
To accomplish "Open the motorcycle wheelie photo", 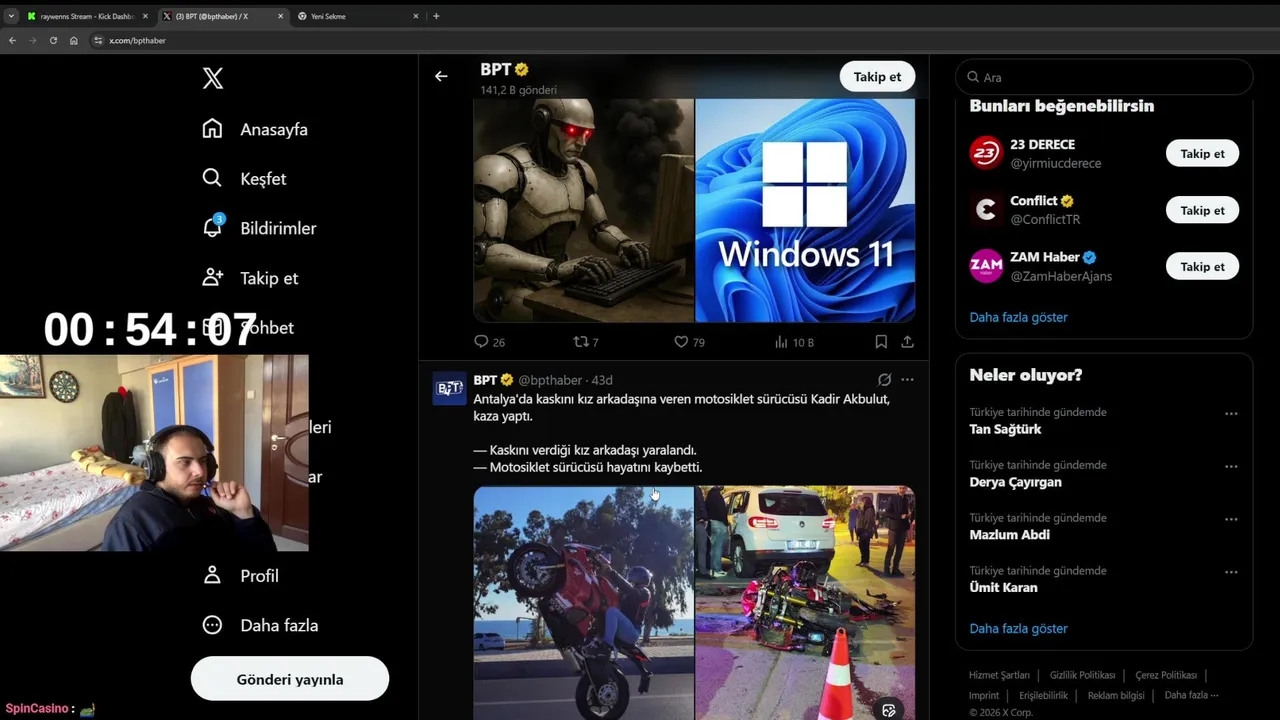I will coord(583,603).
